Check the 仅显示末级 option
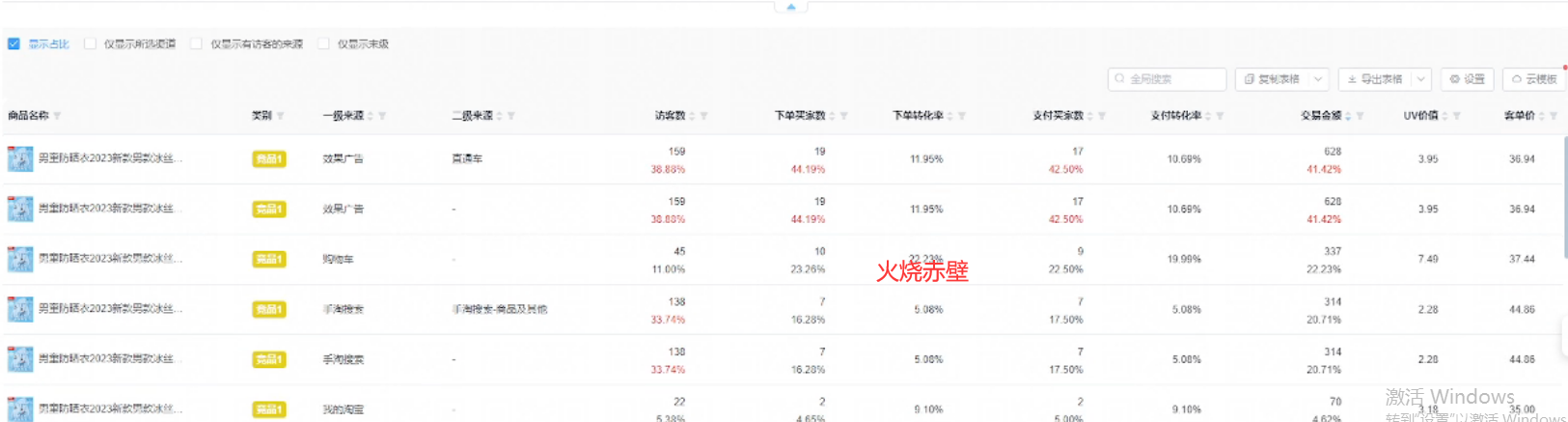The image size is (1568, 422). [x=323, y=43]
